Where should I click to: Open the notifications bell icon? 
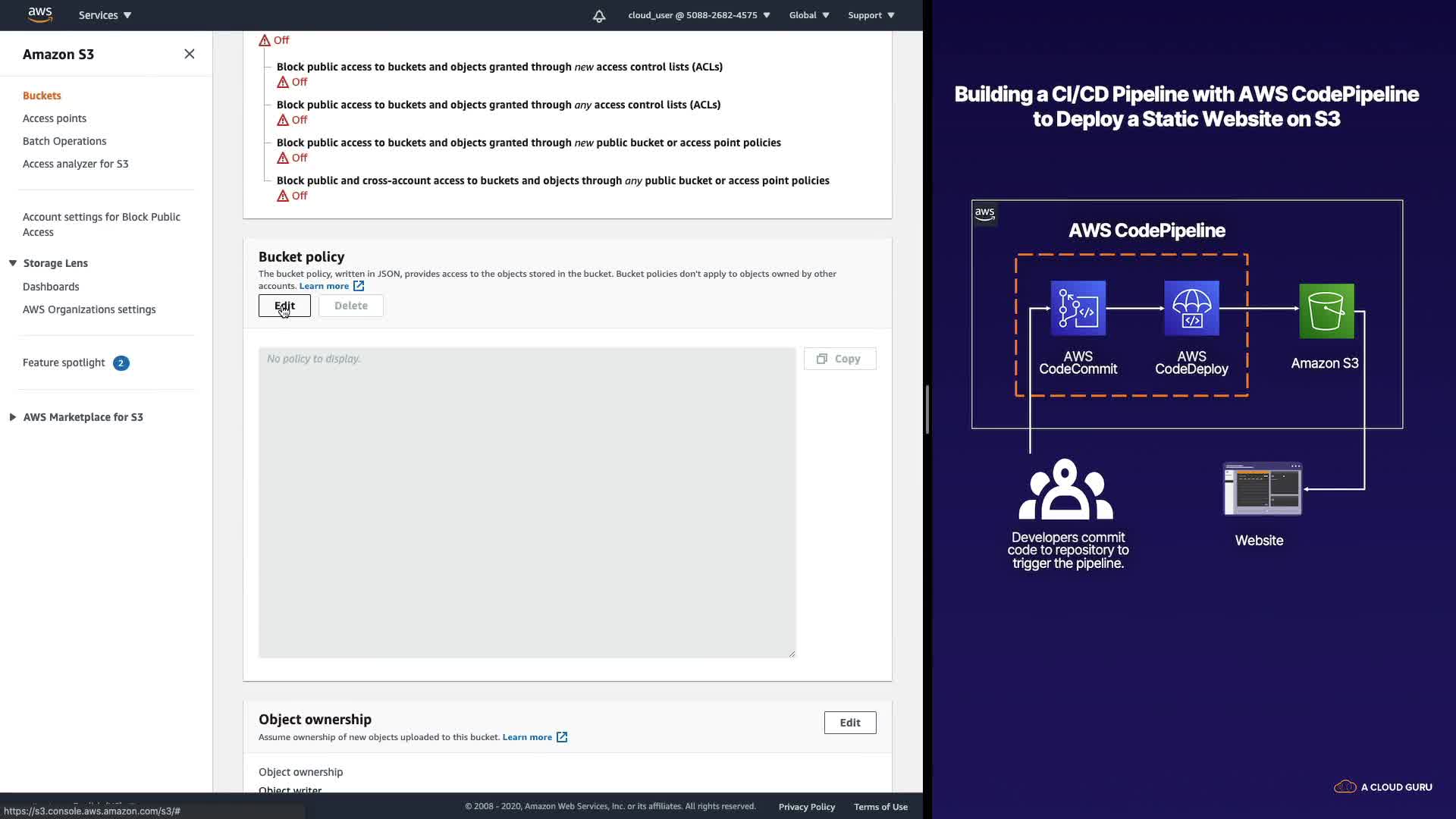599,15
